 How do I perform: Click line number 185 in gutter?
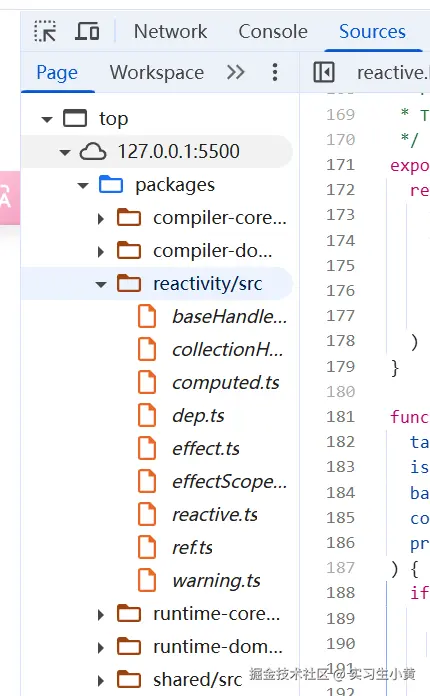coord(341,517)
